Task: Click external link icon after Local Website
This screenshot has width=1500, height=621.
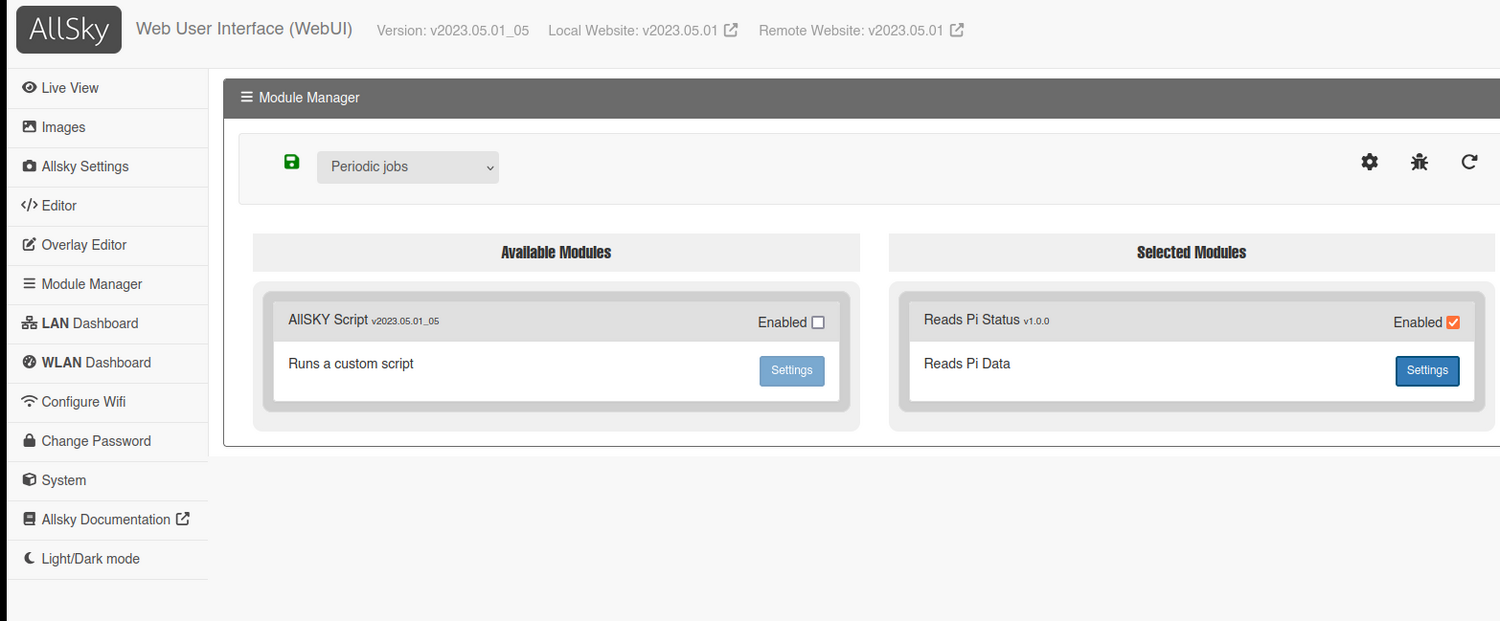Action: click(x=731, y=30)
